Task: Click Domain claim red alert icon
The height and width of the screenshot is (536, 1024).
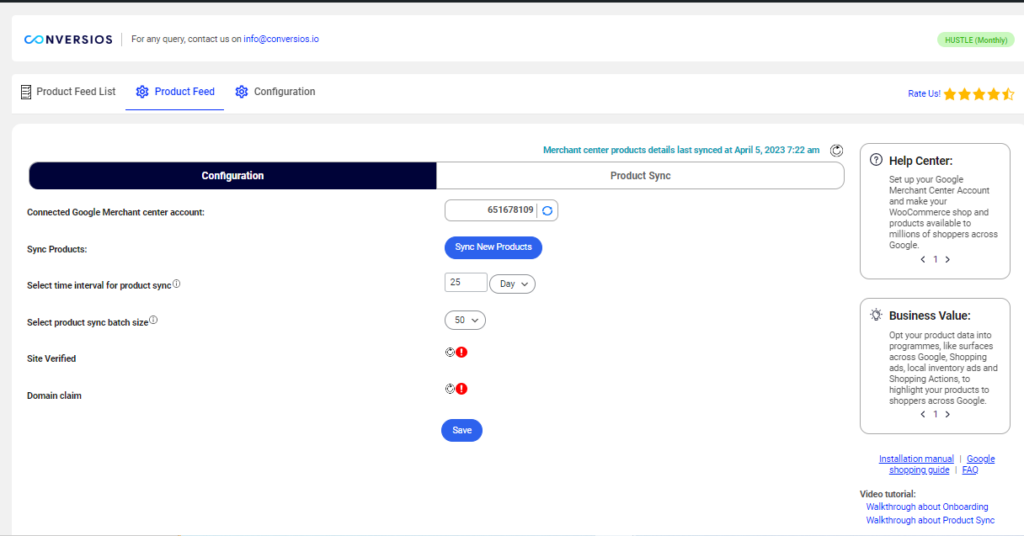Action: (x=462, y=388)
